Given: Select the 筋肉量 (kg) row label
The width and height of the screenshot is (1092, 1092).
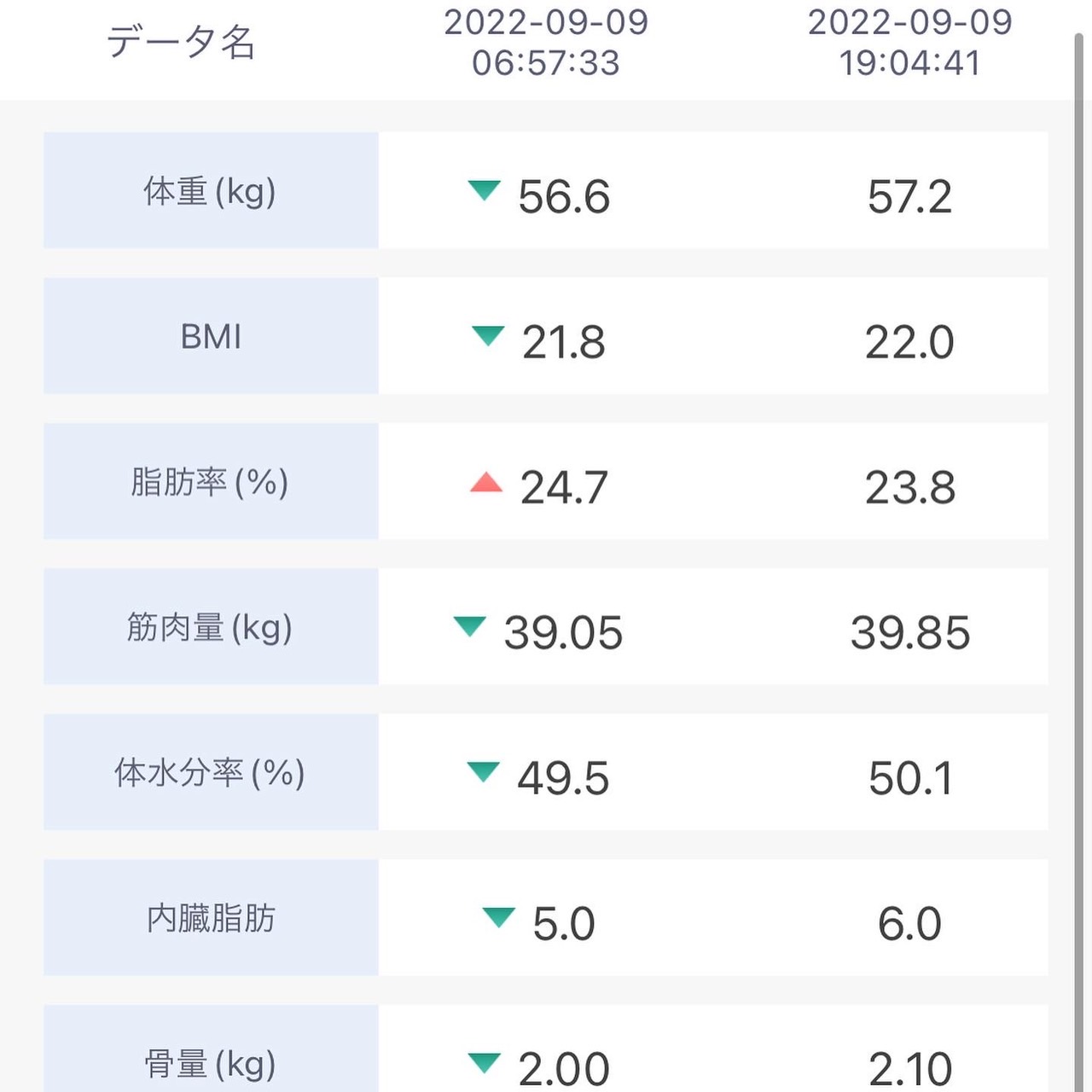Looking at the screenshot, I should [x=211, y=626].
